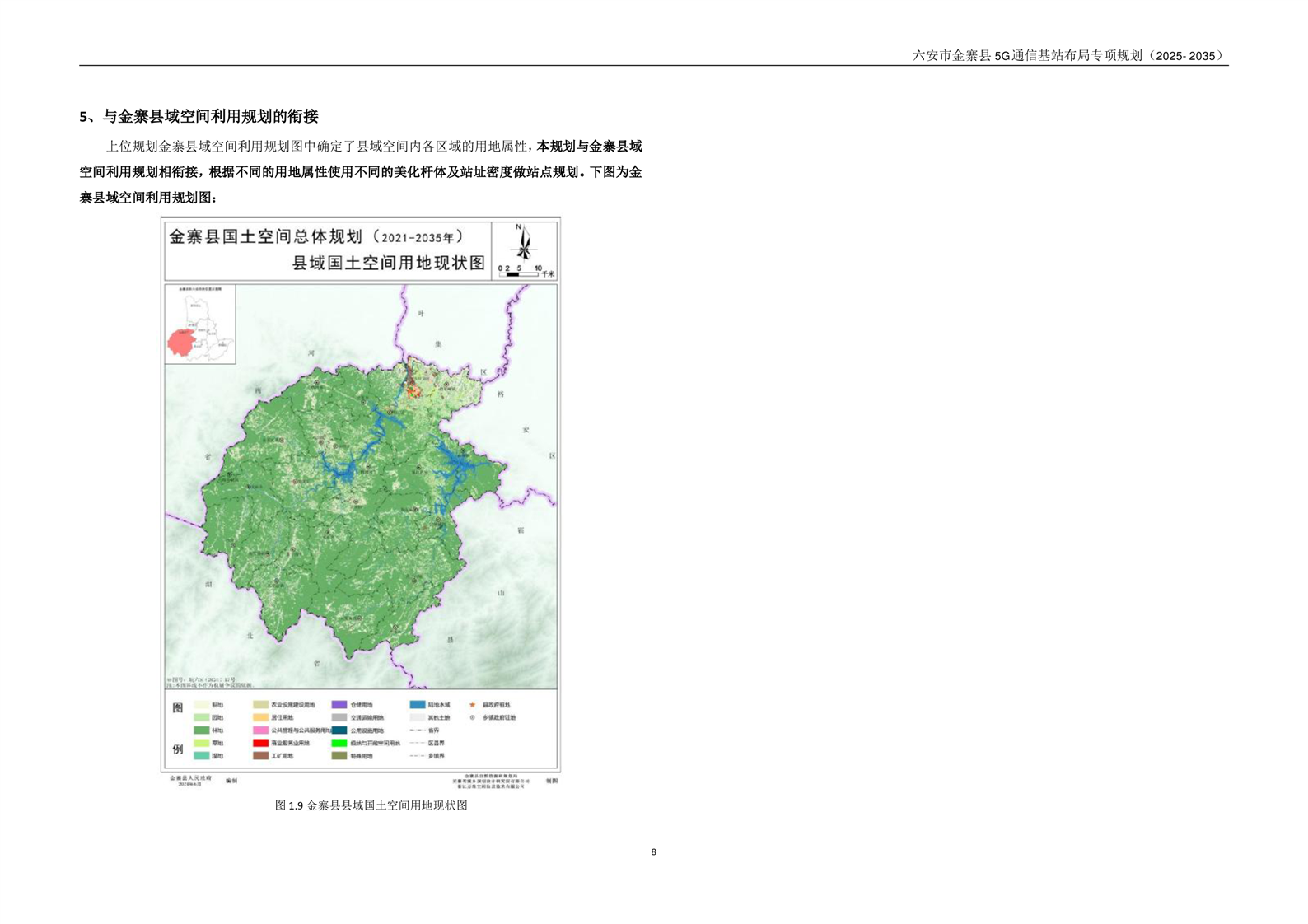Click the red 商业服务业用地 swatch

tap(260, 743)
